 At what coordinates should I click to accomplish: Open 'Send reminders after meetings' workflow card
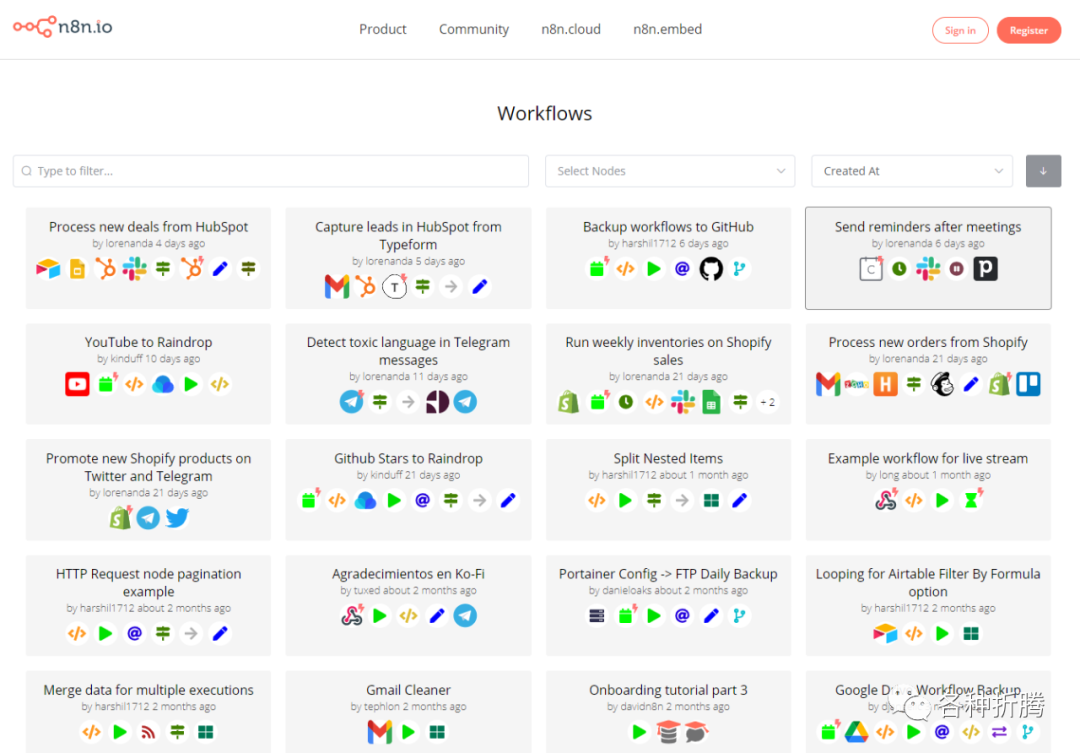(928, 258)
